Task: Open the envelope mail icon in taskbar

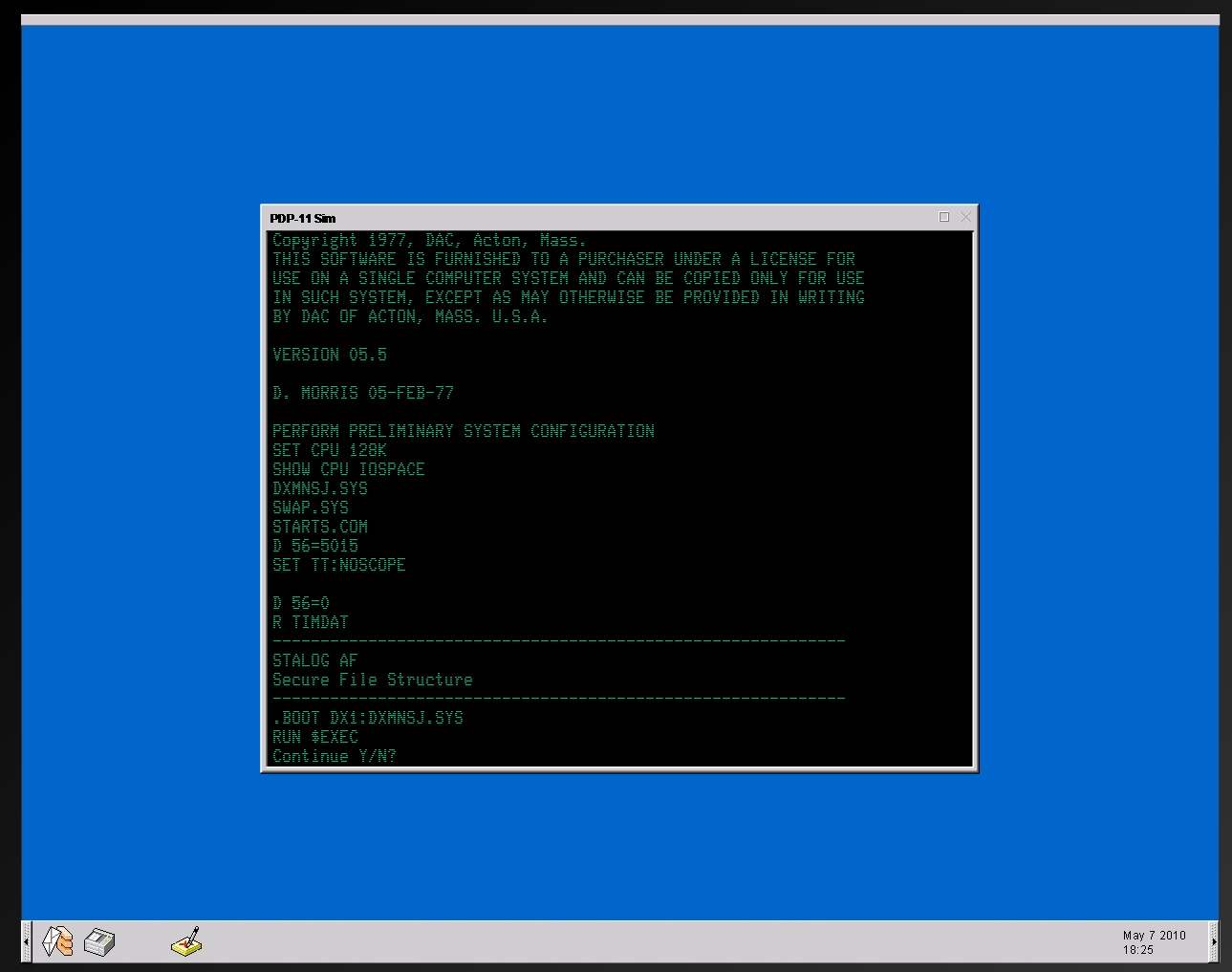Action: click(58, 941)
